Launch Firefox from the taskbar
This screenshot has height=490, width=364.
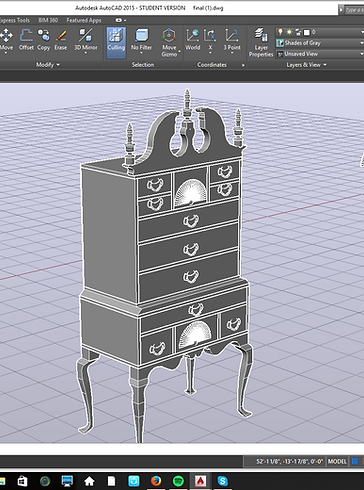point(156,481)
